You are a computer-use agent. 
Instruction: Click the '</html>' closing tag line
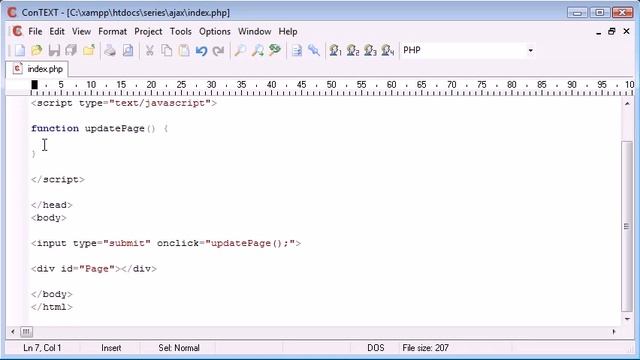[52, 307]
